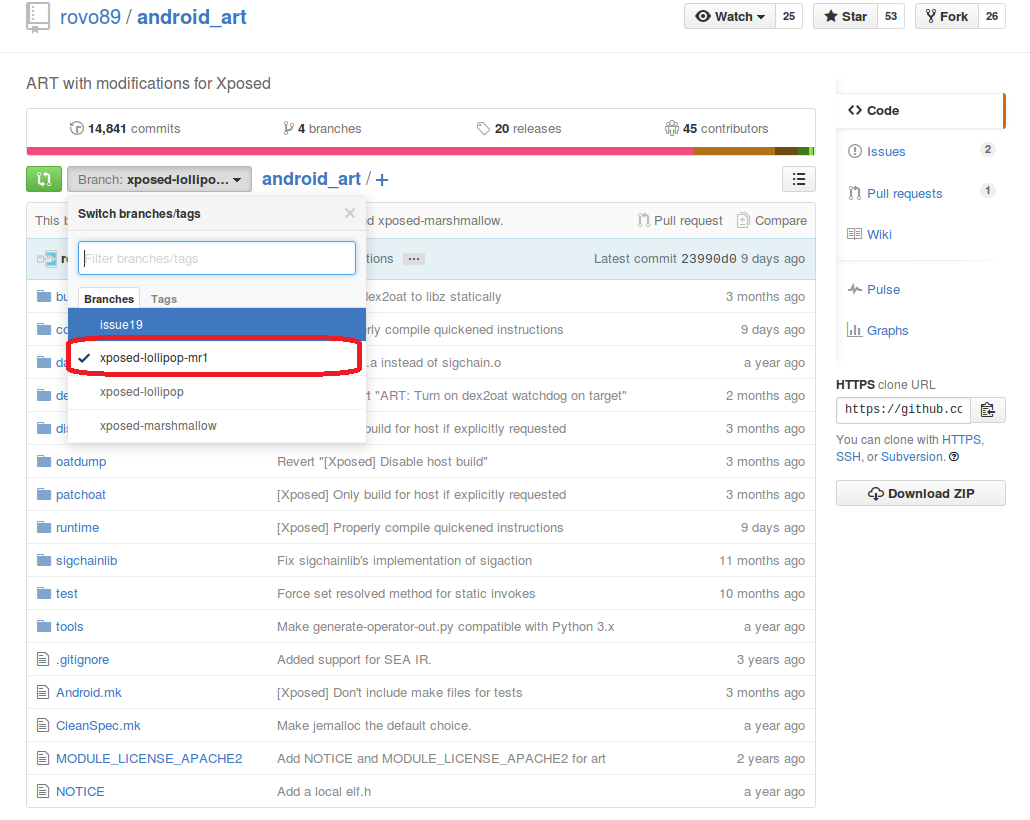View the 20 releases

[519, 129]
